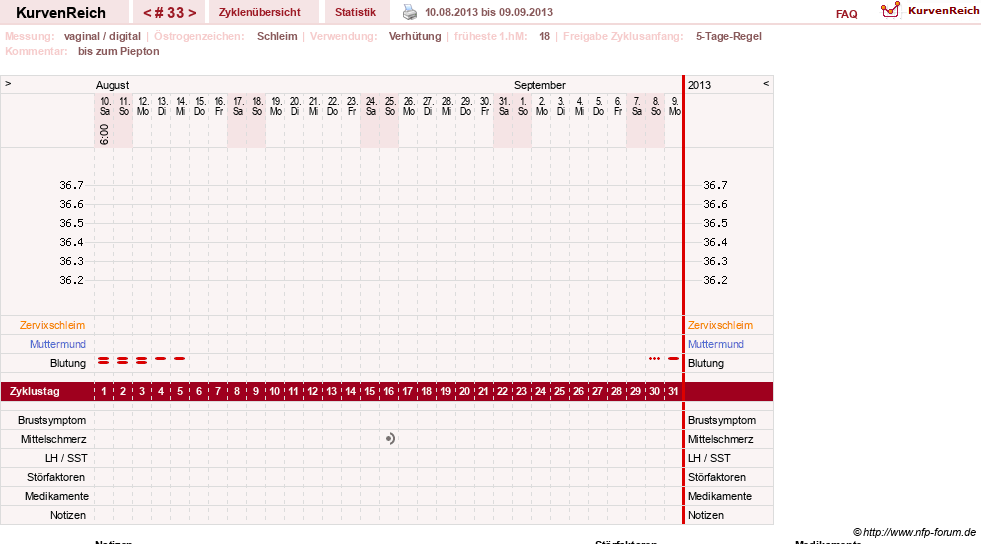The width and height of the screenshot is (981, 544).
Task: Click the Mittelschmerz symbol on cycle day 16
Action: pos(390,439)
